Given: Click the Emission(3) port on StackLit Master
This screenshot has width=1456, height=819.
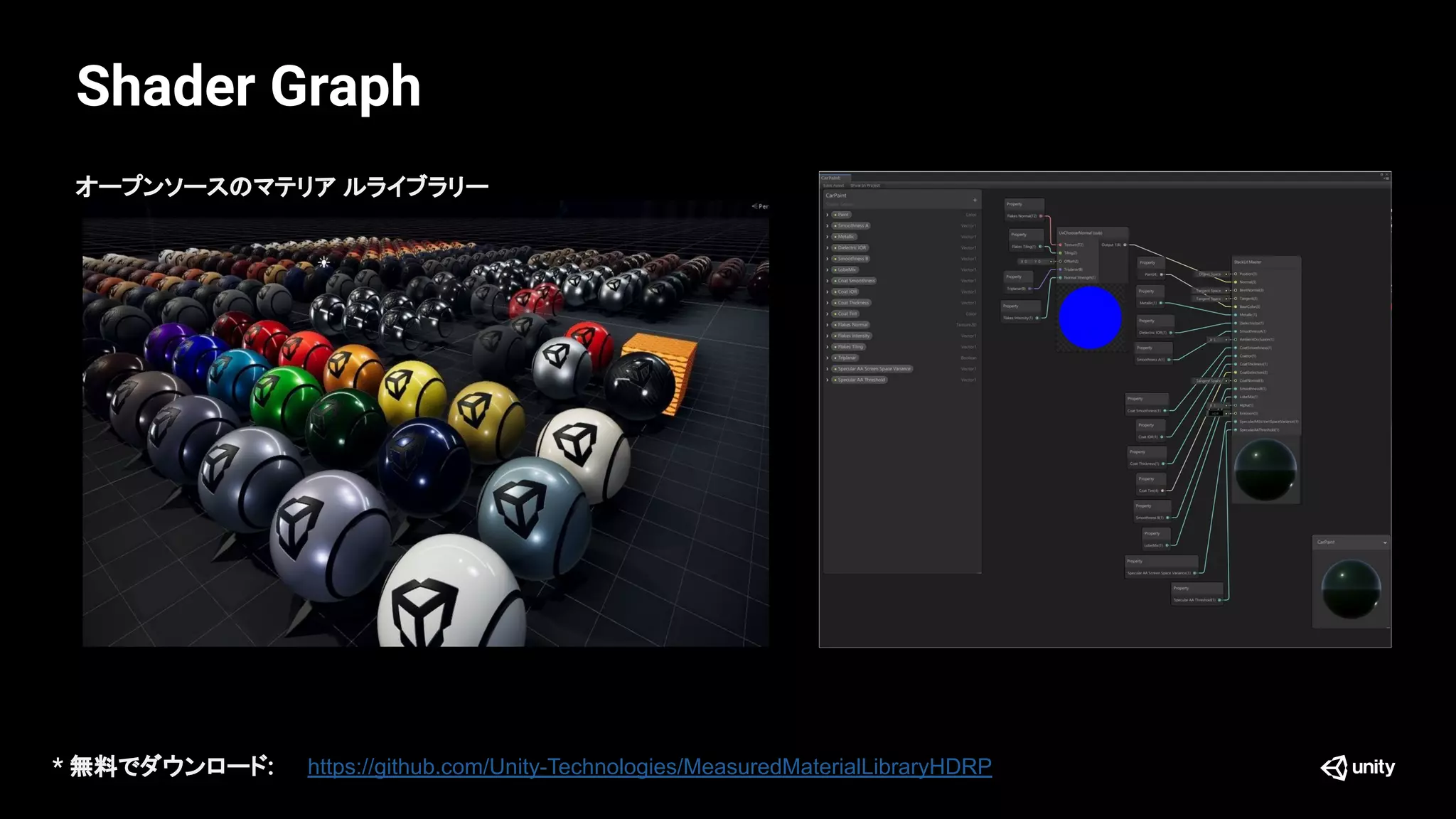Looking at the screenshot, I should pos(1236,413).
